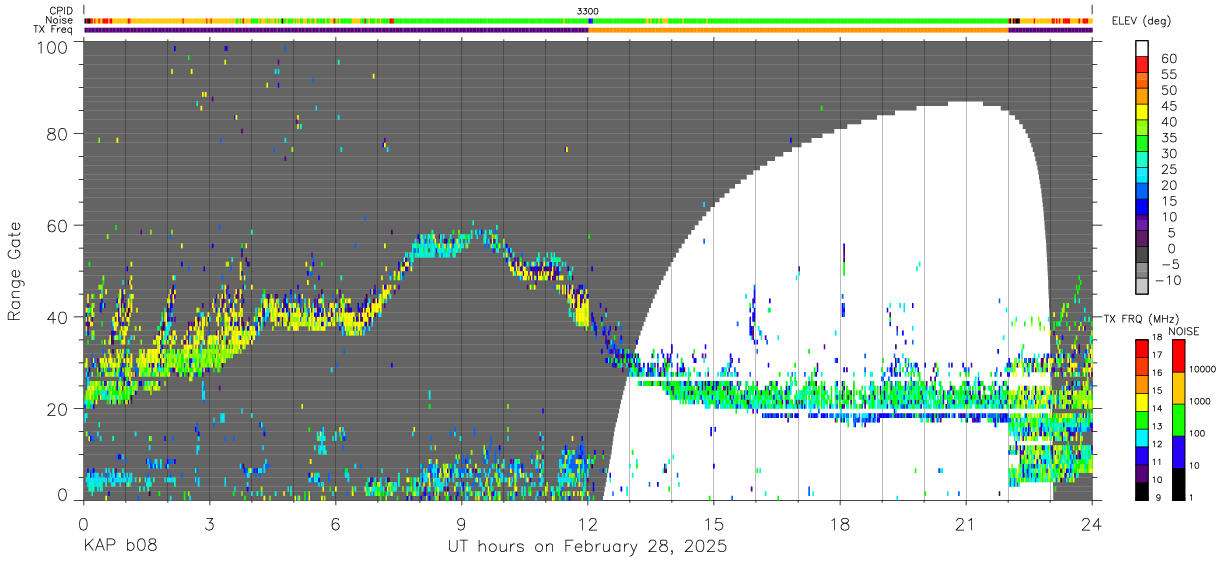Click the red segment of the TX FRQ colorbar
The image size is (1228, 567).
(1142, 347)
